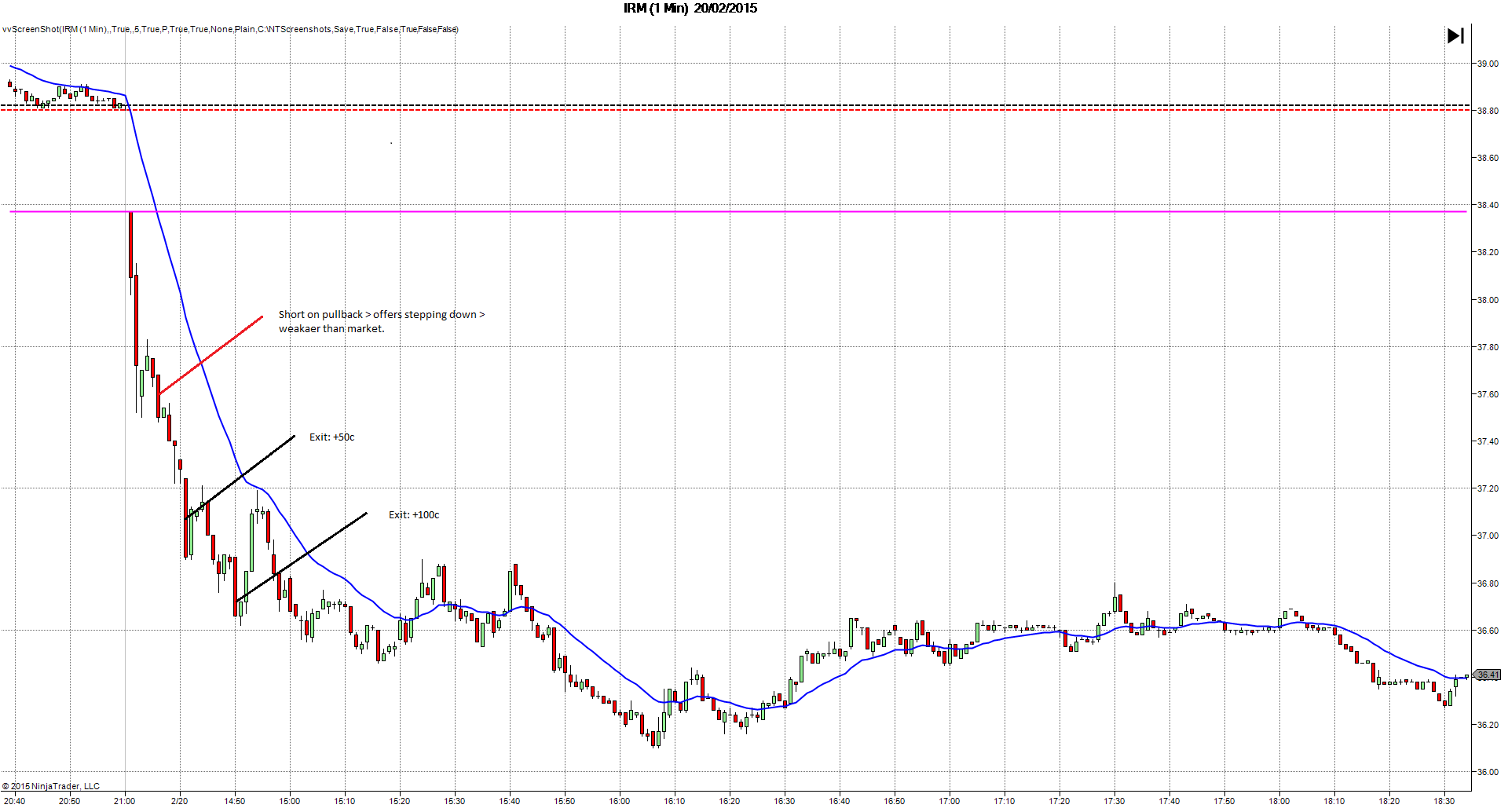
Task: Click the 20:40 time axis label
Action: [x=14, y=801]
